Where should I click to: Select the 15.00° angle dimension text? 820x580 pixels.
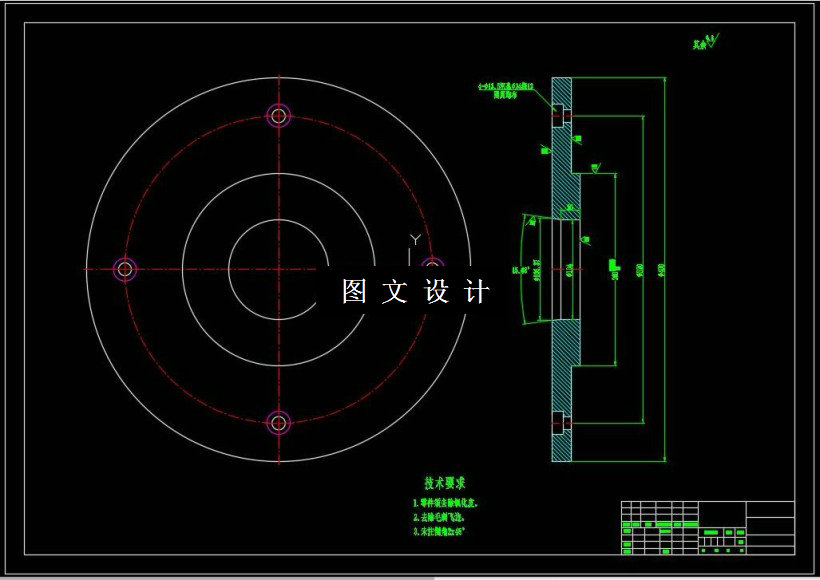pyautogui.click(x=519, y=270)
